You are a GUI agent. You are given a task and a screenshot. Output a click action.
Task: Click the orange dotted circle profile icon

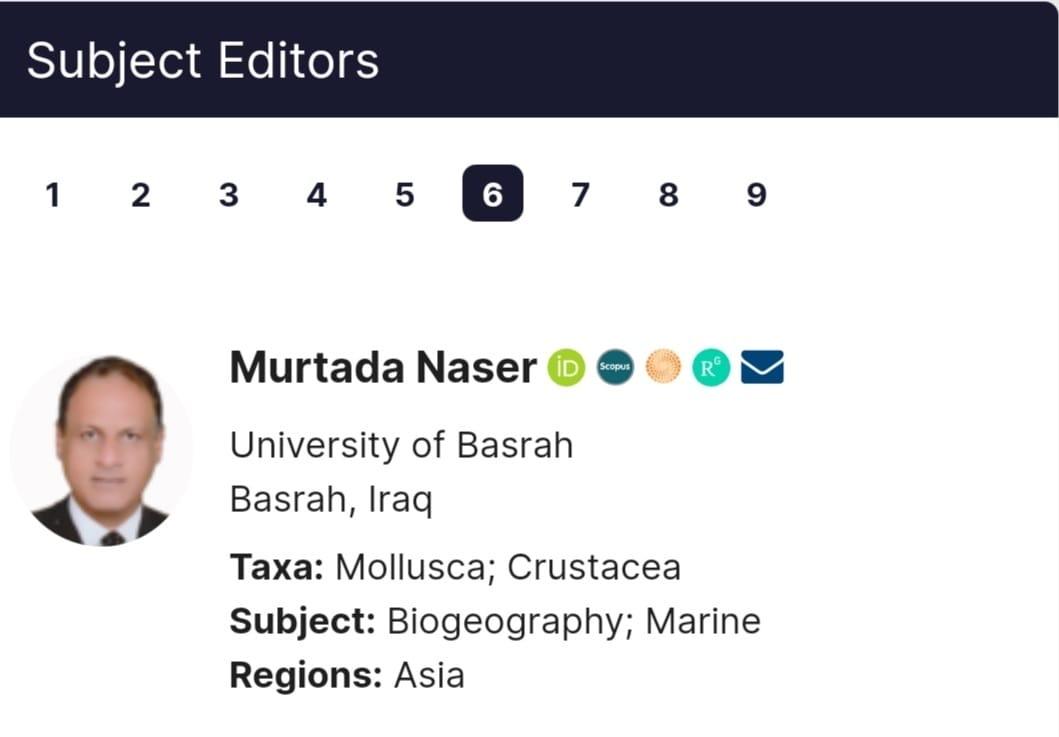[663, 368]
